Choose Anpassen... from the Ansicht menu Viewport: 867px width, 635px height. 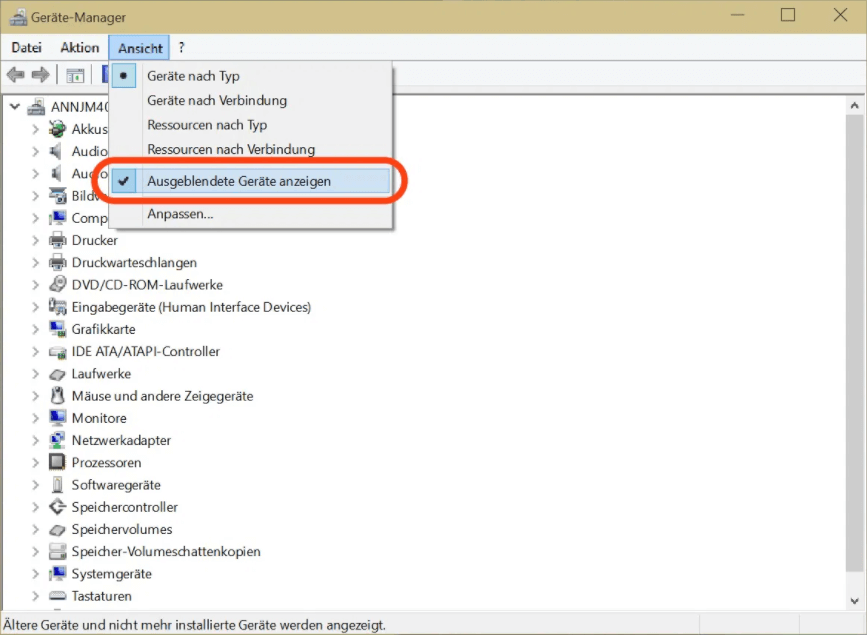180,214
